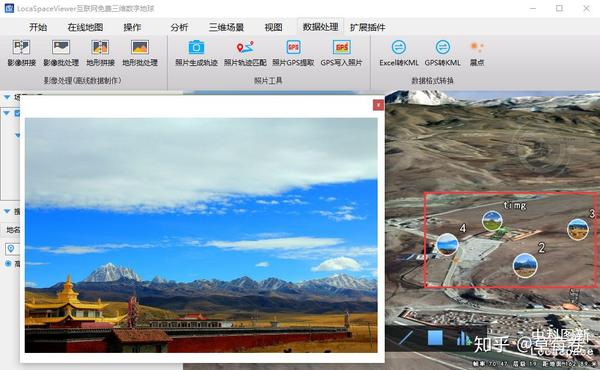The image size is (600, 370).
Task: Open the GPS转KML converter
Action: tap(443, 53)
